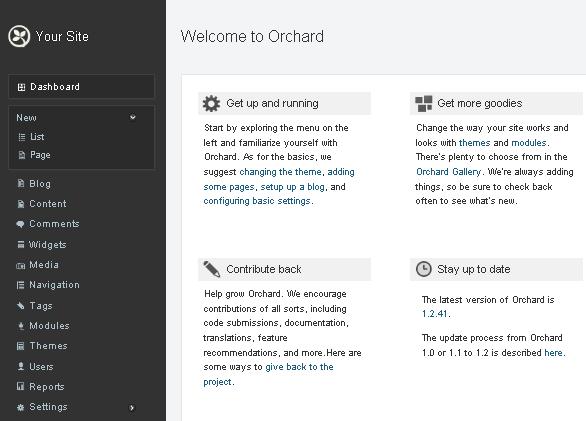Click the Orchard logo icon

pyautogui.click(x=19, y=36)
